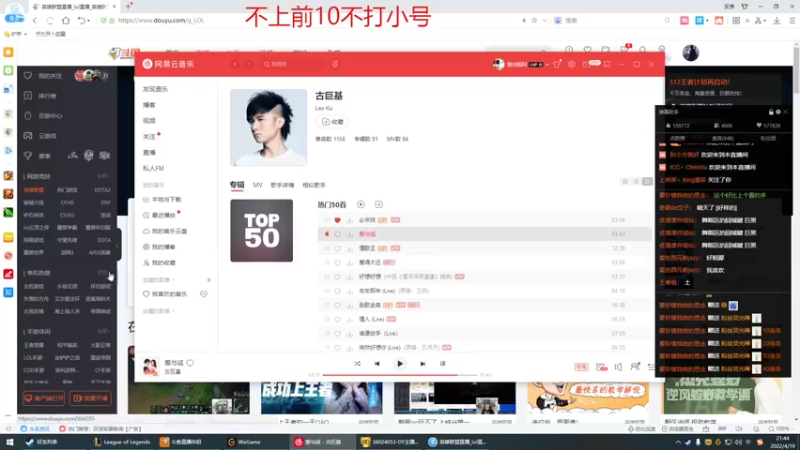Like the song 情歌王

(337, 248)
